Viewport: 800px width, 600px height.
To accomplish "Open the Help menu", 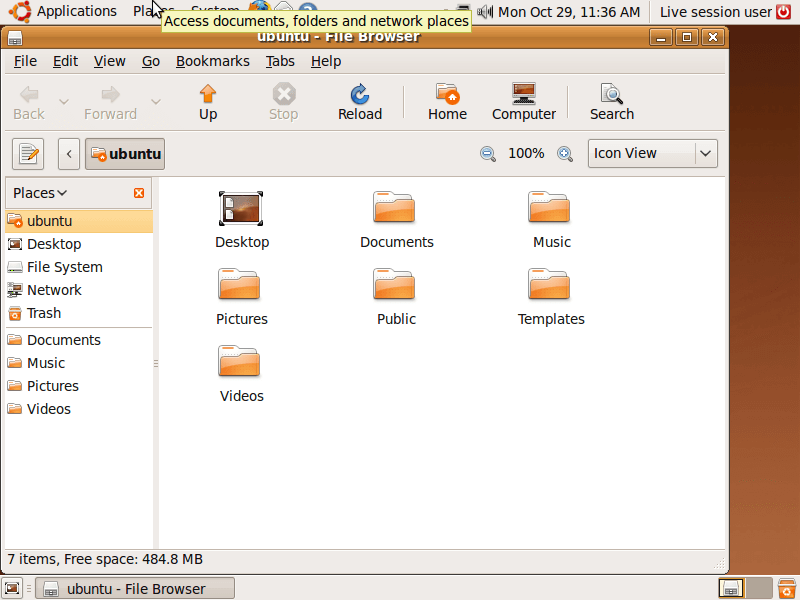I will coord(326,61).
